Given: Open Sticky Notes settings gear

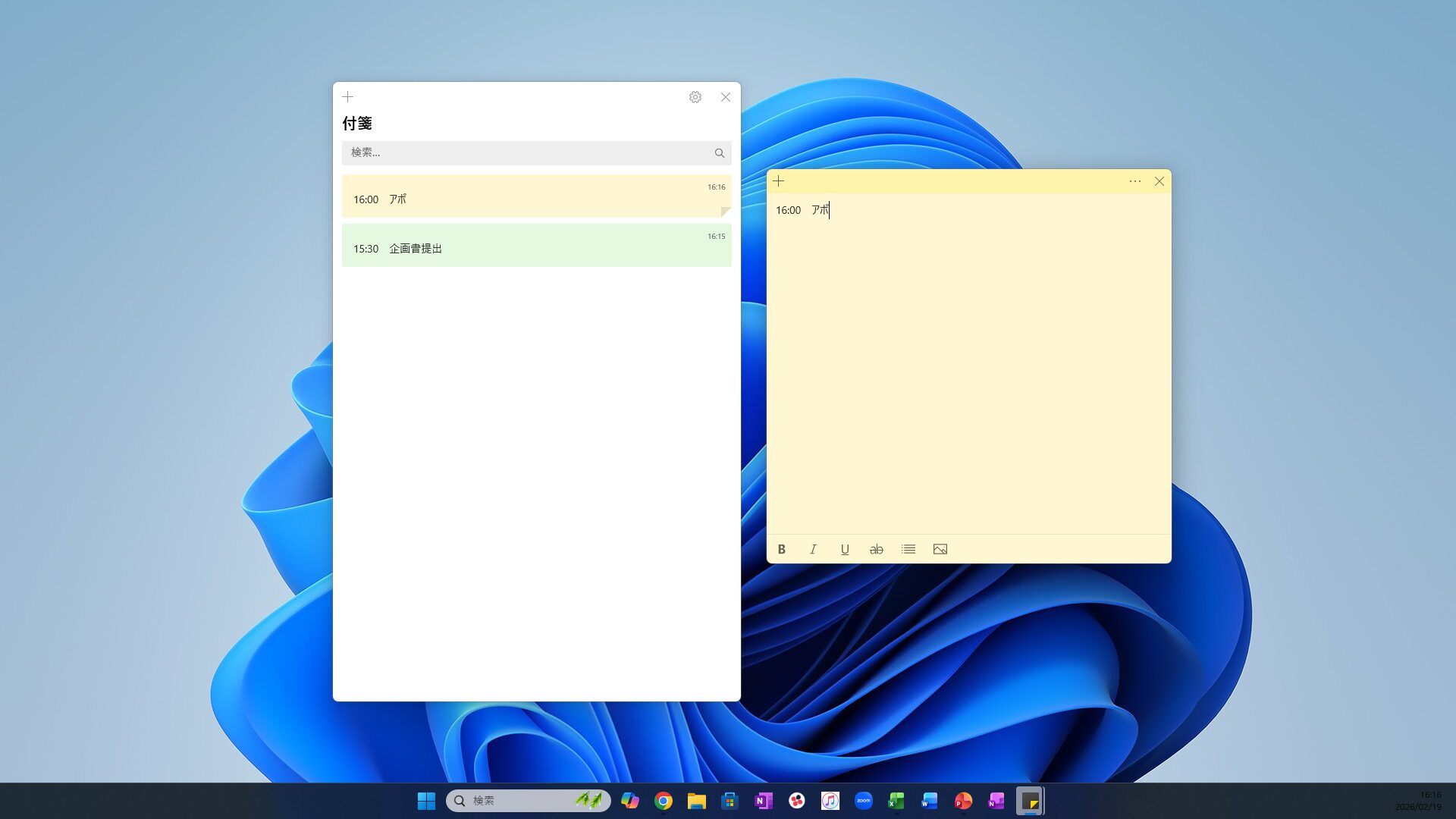Looking at the screenshot, I should pyautogui.click(x=695, y=97).
